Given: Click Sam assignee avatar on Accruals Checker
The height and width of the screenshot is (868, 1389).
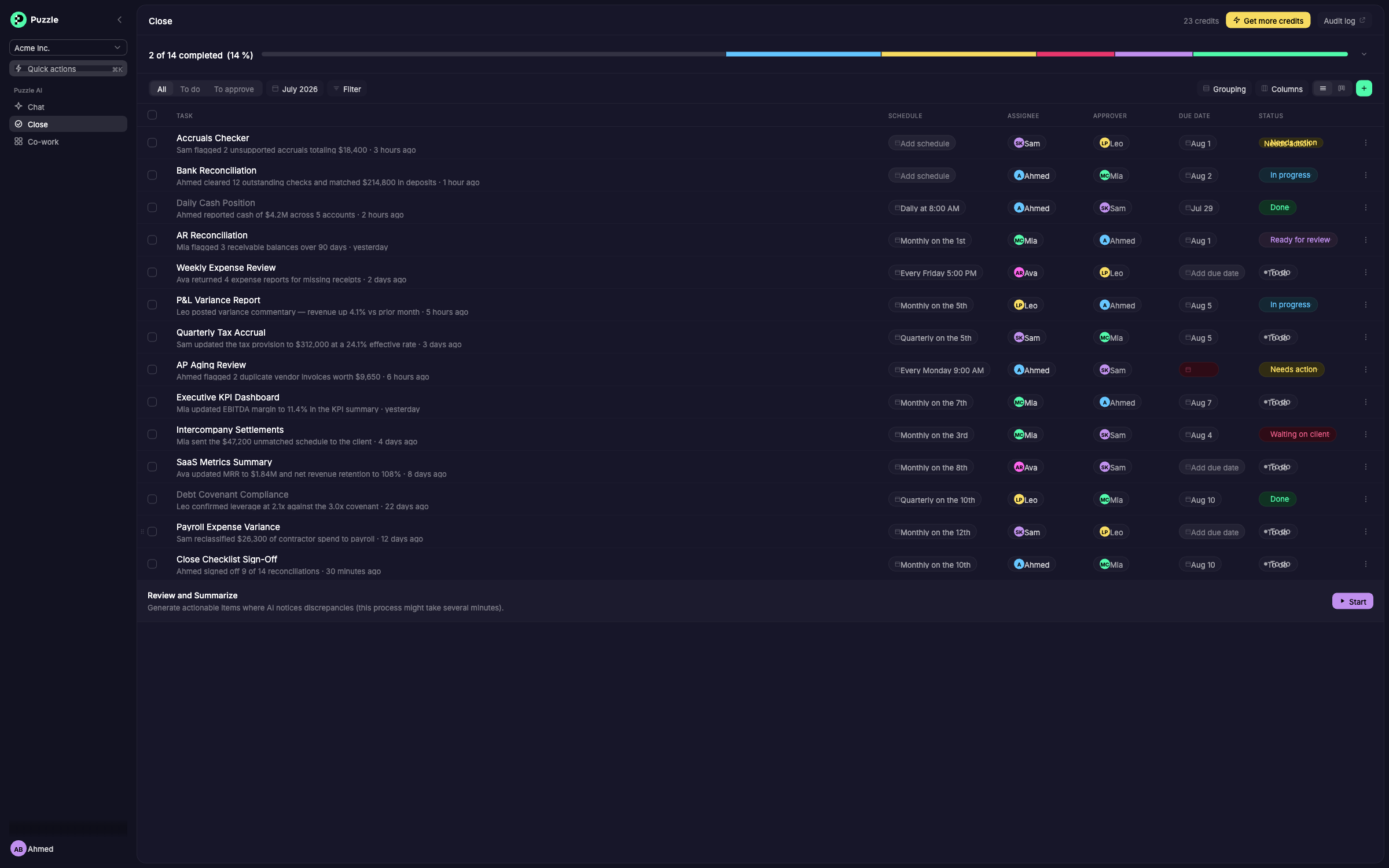Looking at the screenshot, I should [1019, 143].
